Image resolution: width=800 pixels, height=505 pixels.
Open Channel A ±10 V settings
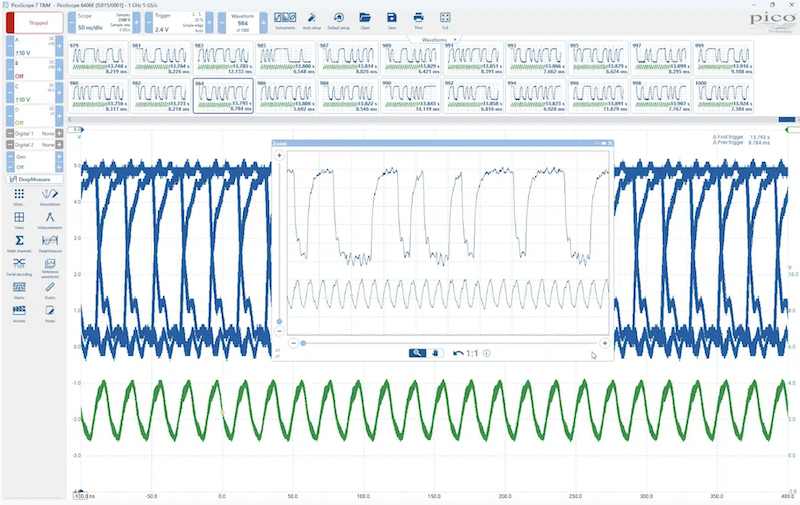coord(30,49)
